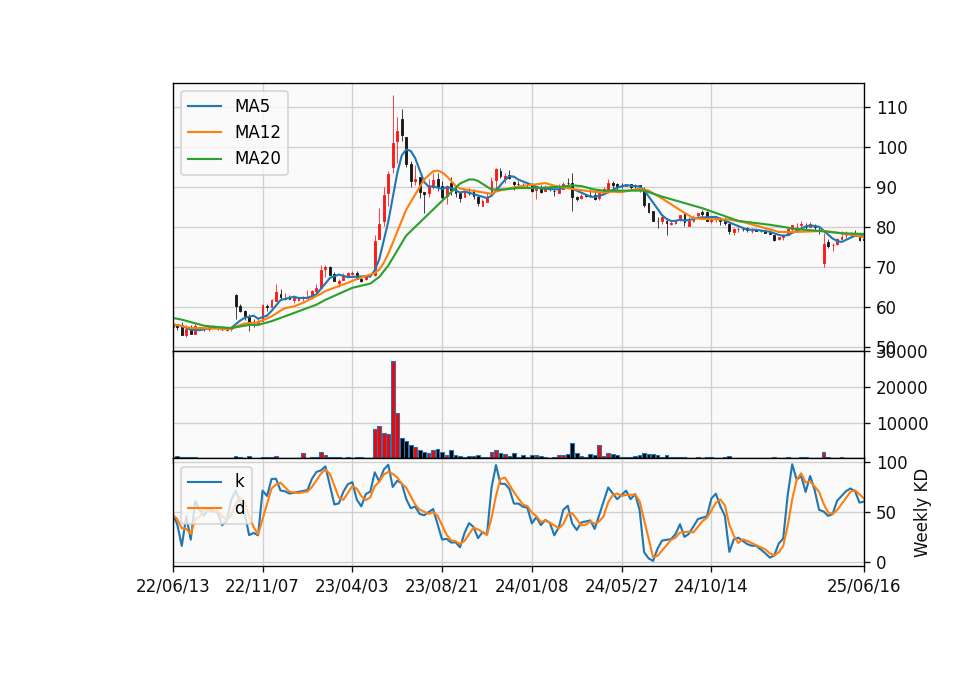Click the 10000 volume axis label
This screenshot has width=960, height=690.
(x=902, y=424)
